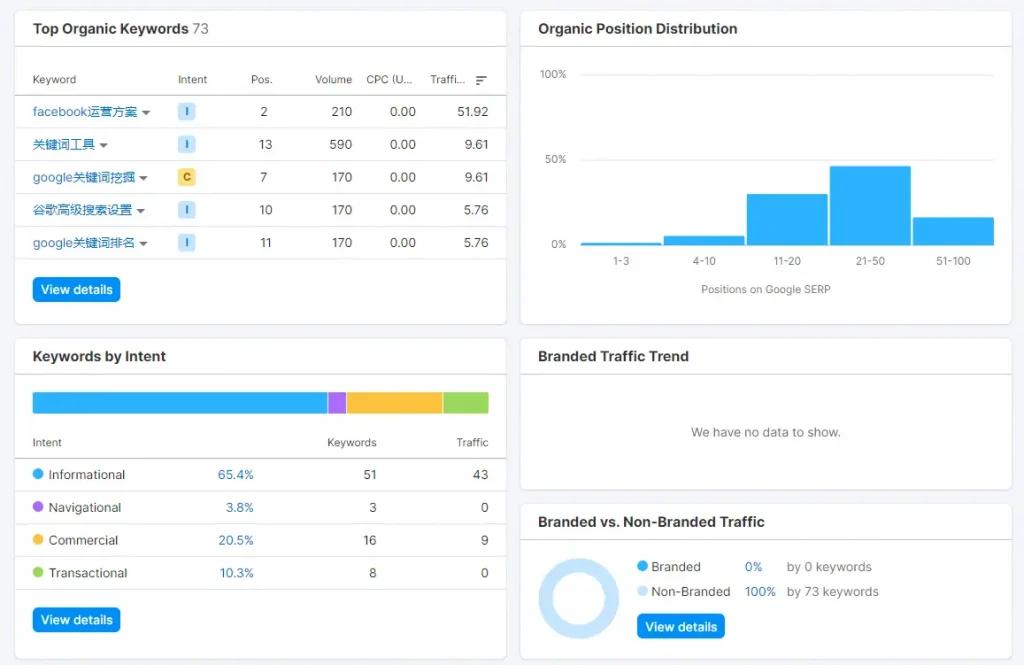This screenshot has height=665, width=1024.
Task: Click the Branded legend dot in the donut panel
Action: 641,566
